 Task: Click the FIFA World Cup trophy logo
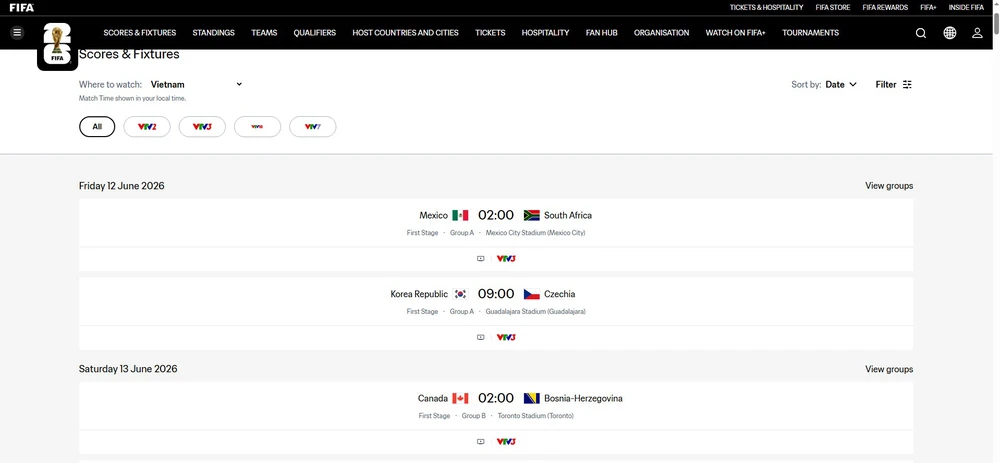[x=57, y=45]
